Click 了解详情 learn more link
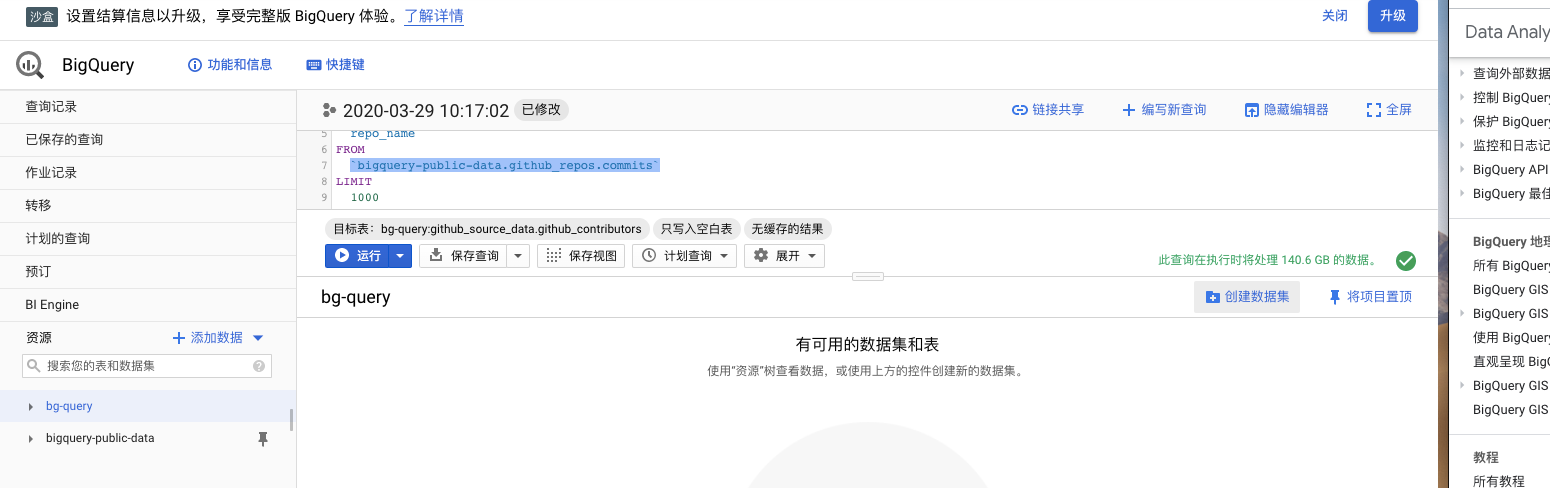This screenshot has width=1550, height=488. [x=434, y=17]
